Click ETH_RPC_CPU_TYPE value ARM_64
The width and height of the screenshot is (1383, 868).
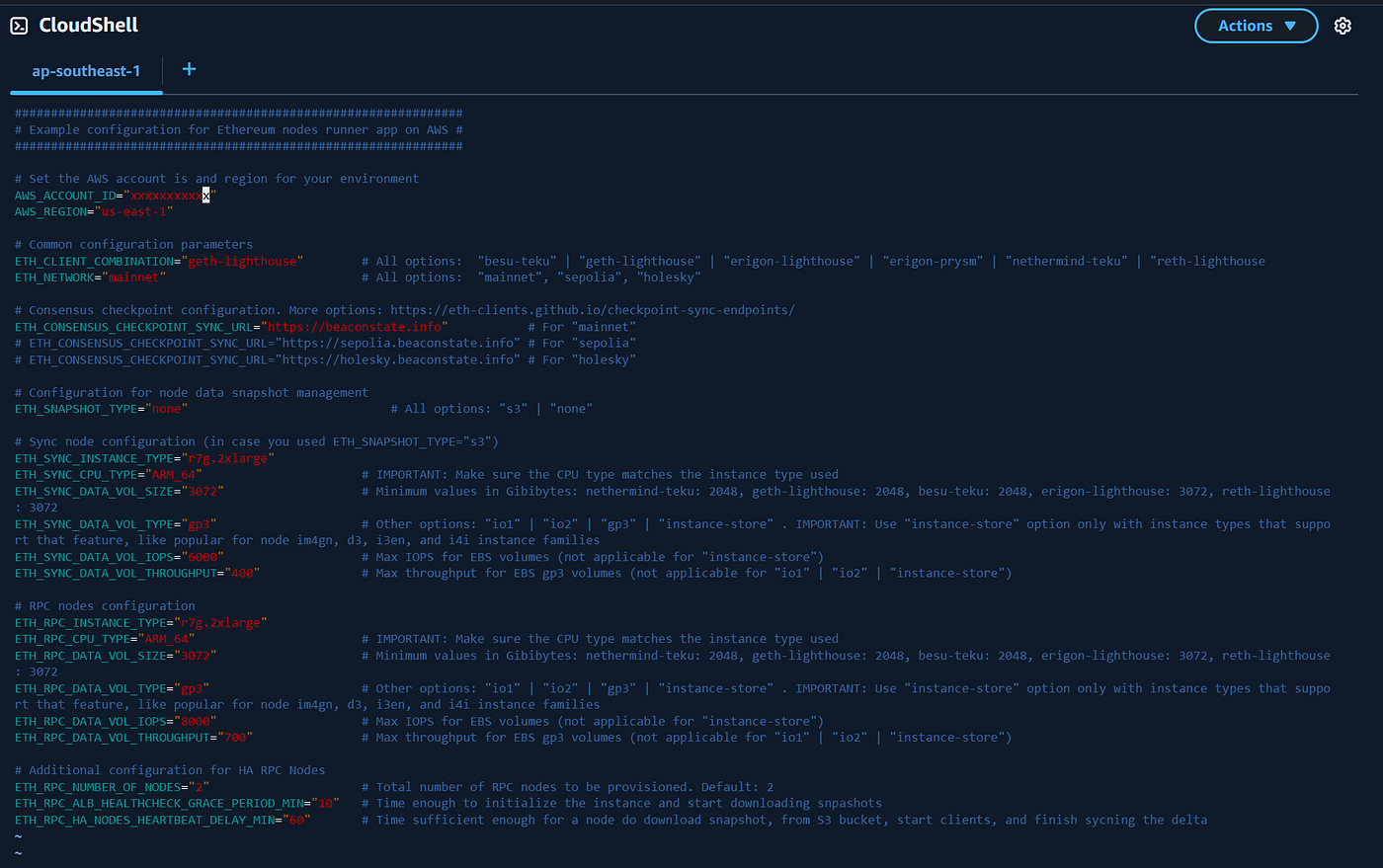166,639
